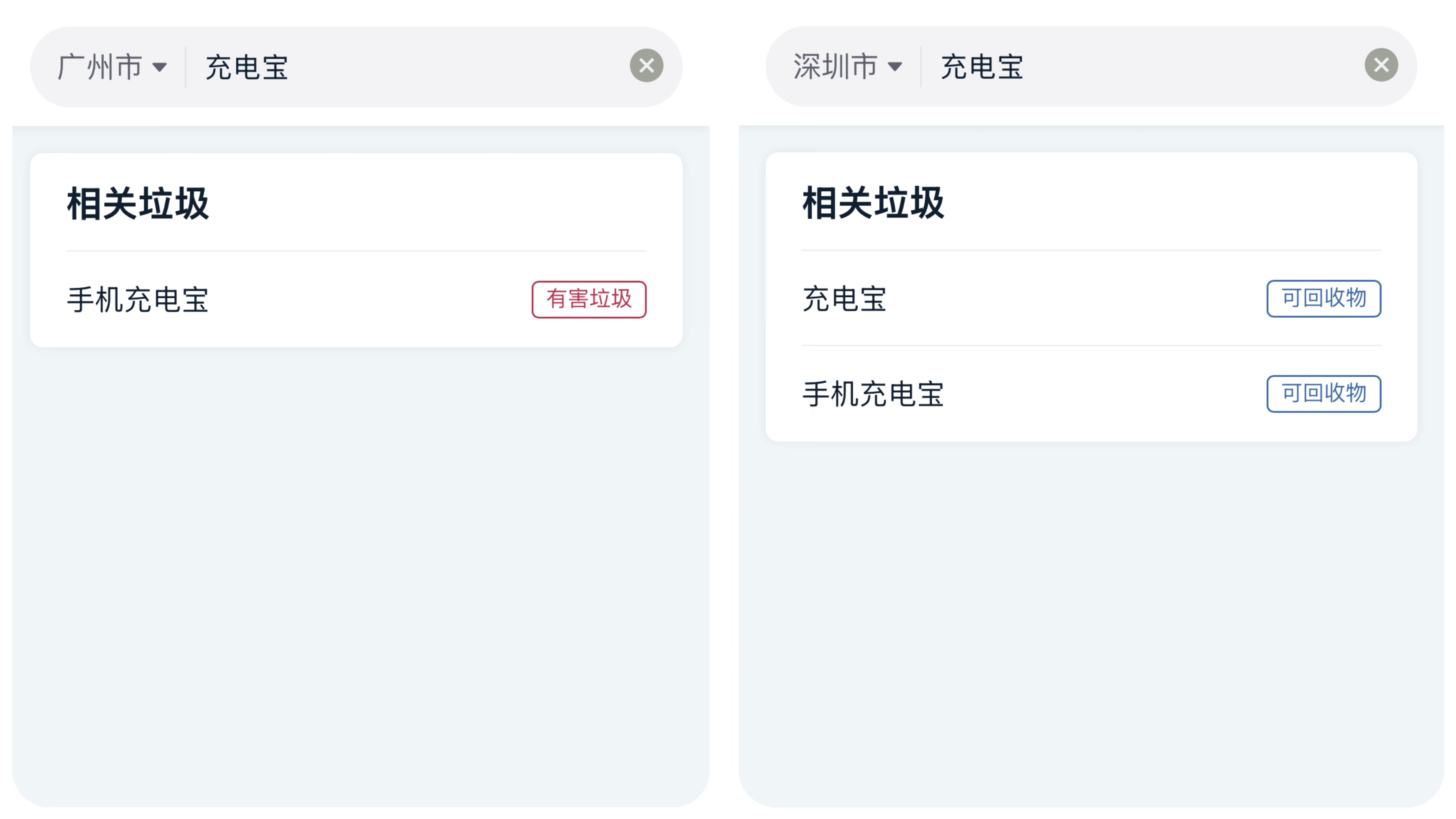
Task: Click 相关垃圾 heading in left card
Action: click(x=138, y=203)
